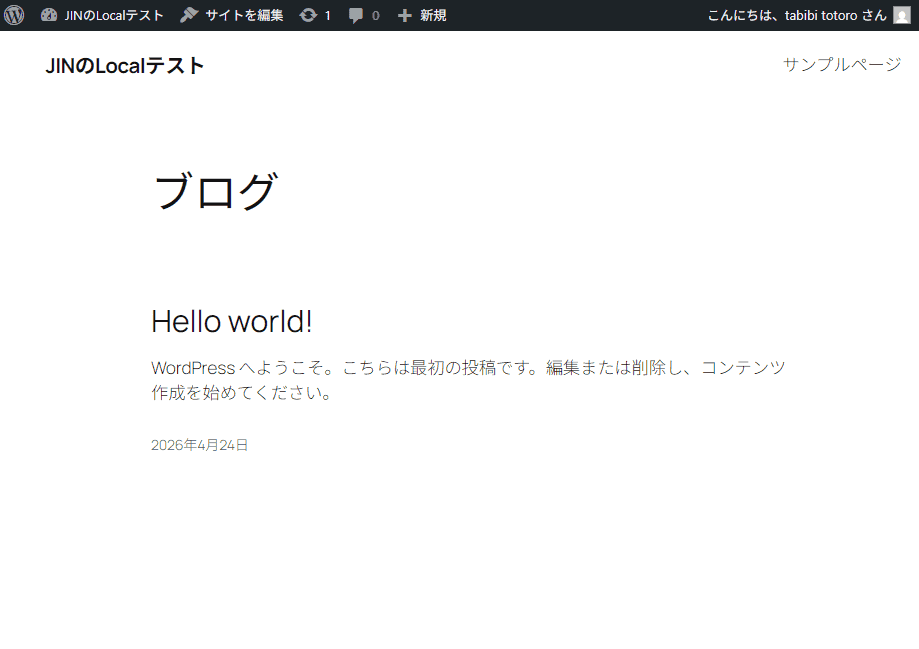The width and height of the screenshot is (919, 649).
Task: Open the Hello world! post title
Action: (231, 322)
